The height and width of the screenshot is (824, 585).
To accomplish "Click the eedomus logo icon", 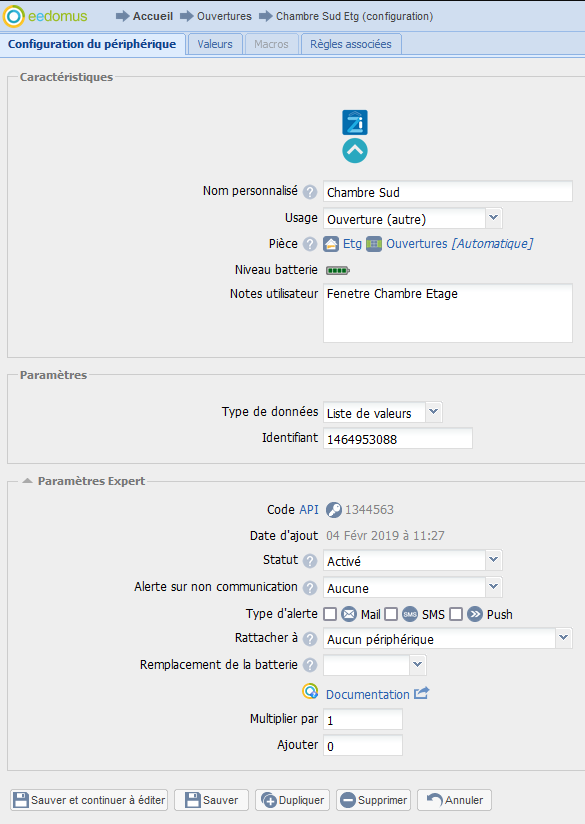I will 14,16.
